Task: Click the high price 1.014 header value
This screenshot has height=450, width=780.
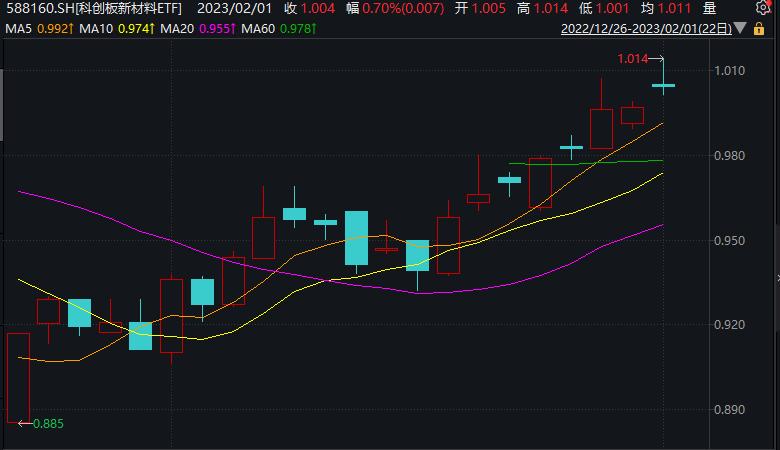Action: pos(551,8)
